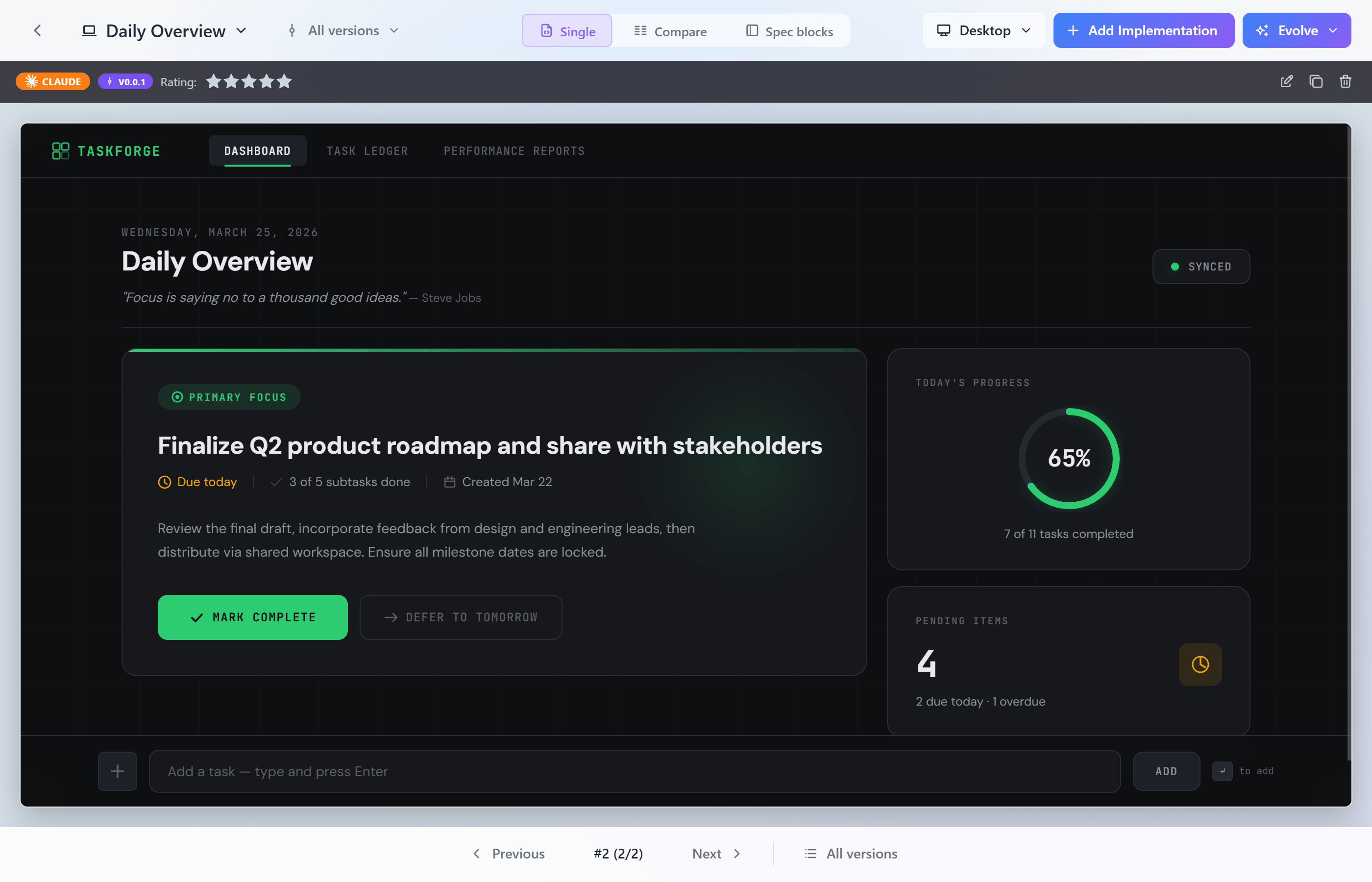Open the Performance Reports tab
The image size is (1372, 882).
pos(514,150)
